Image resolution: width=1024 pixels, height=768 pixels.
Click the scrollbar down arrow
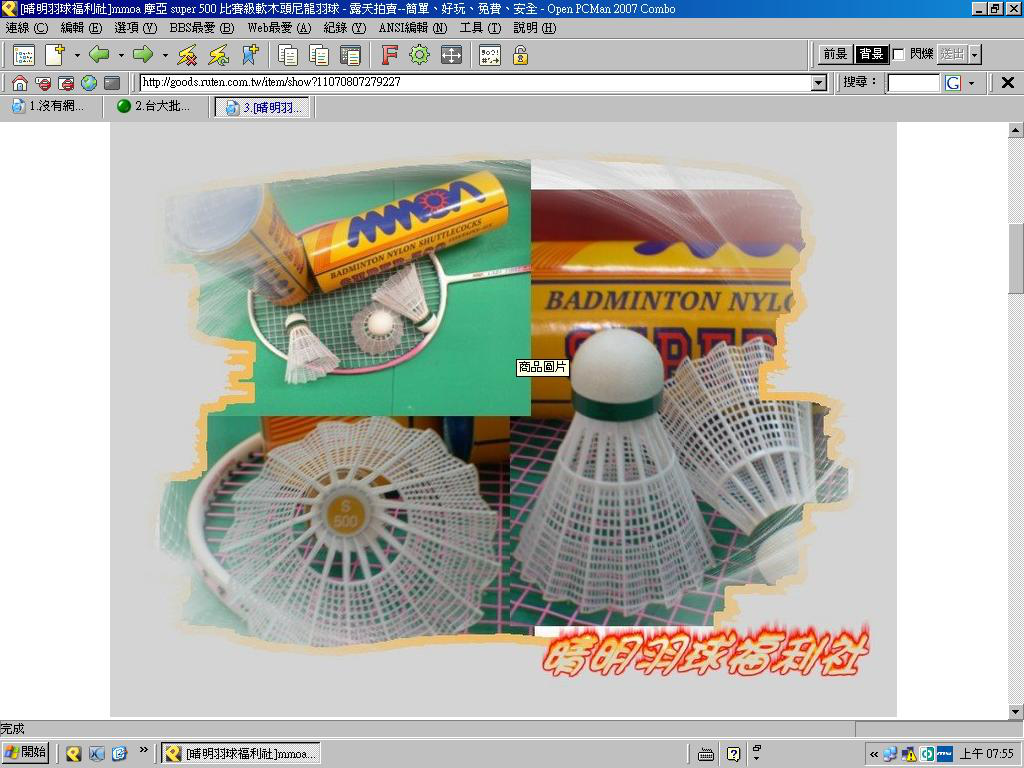(x=1016, y=712)
